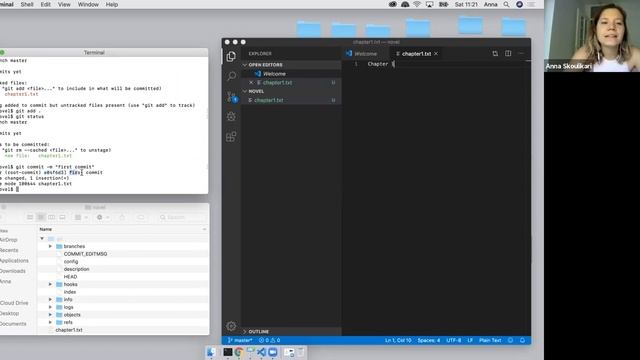Image resolution: width=640 pixels, height=360 pixels.
Task: Open the Extensions view in activity bar
Action: pos(231,136)
